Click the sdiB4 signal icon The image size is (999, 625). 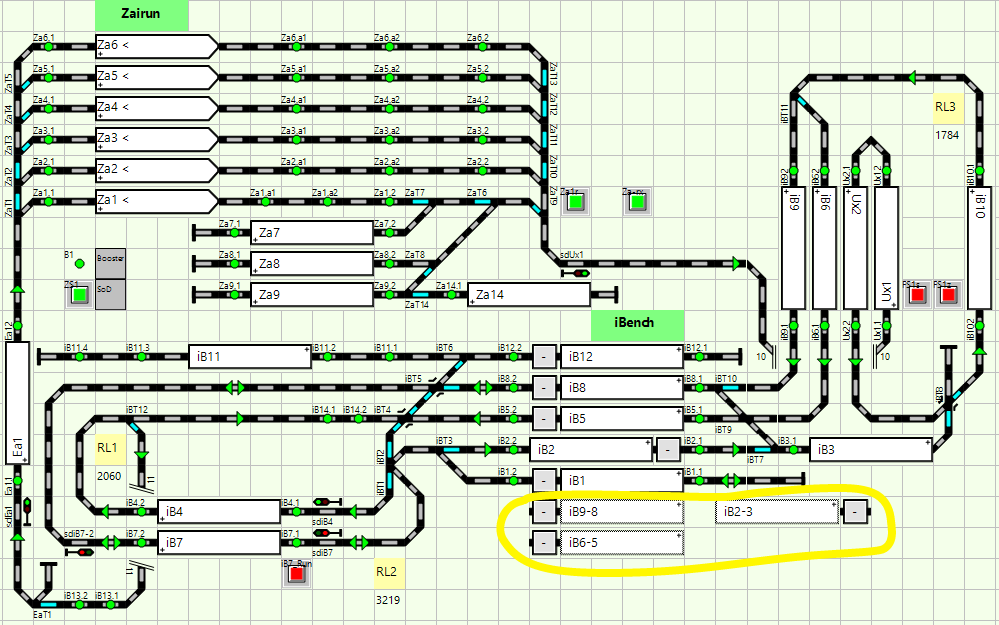324,502
